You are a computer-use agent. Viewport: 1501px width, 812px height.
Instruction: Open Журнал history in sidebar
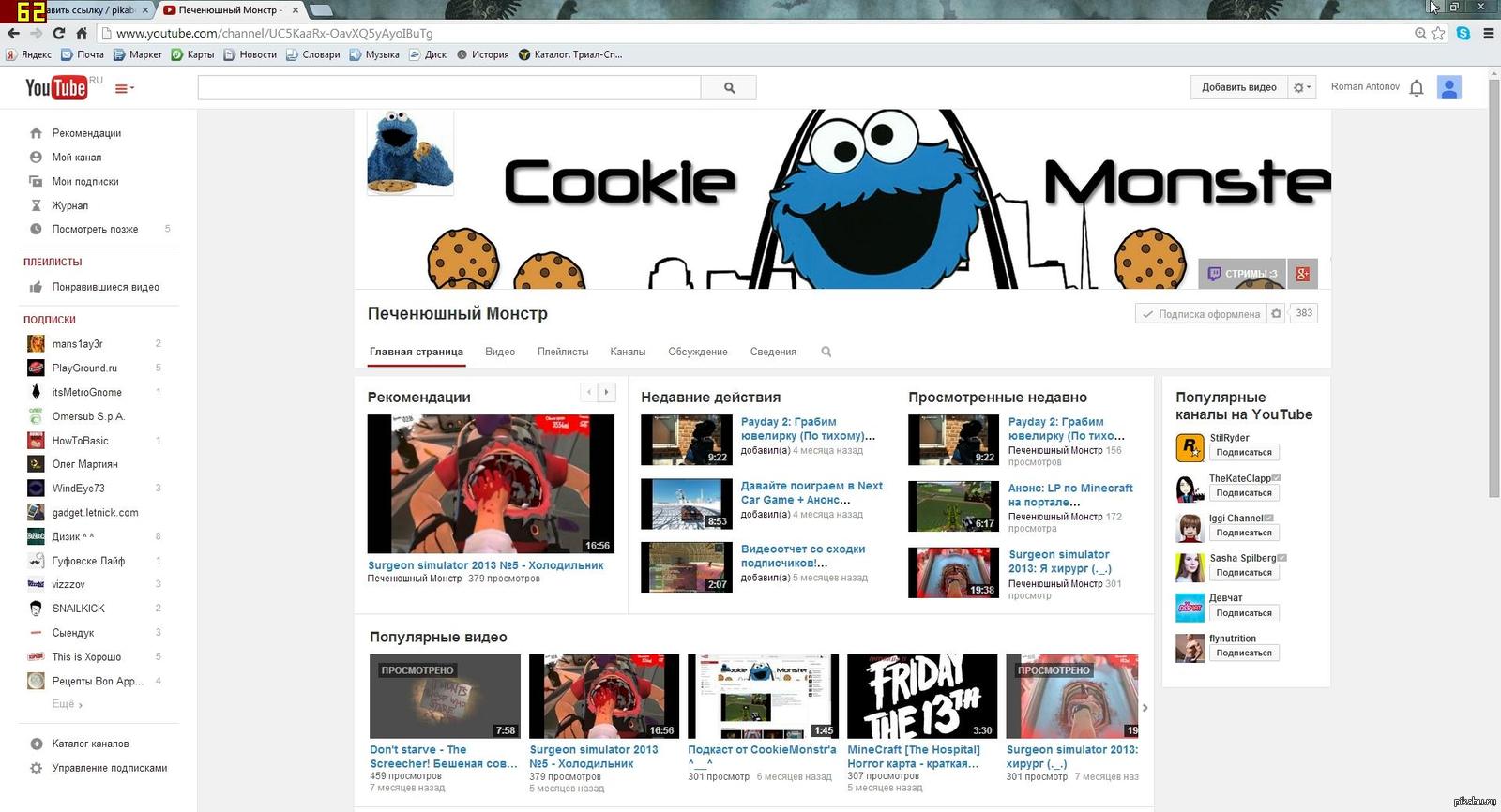tap(69, 205)
